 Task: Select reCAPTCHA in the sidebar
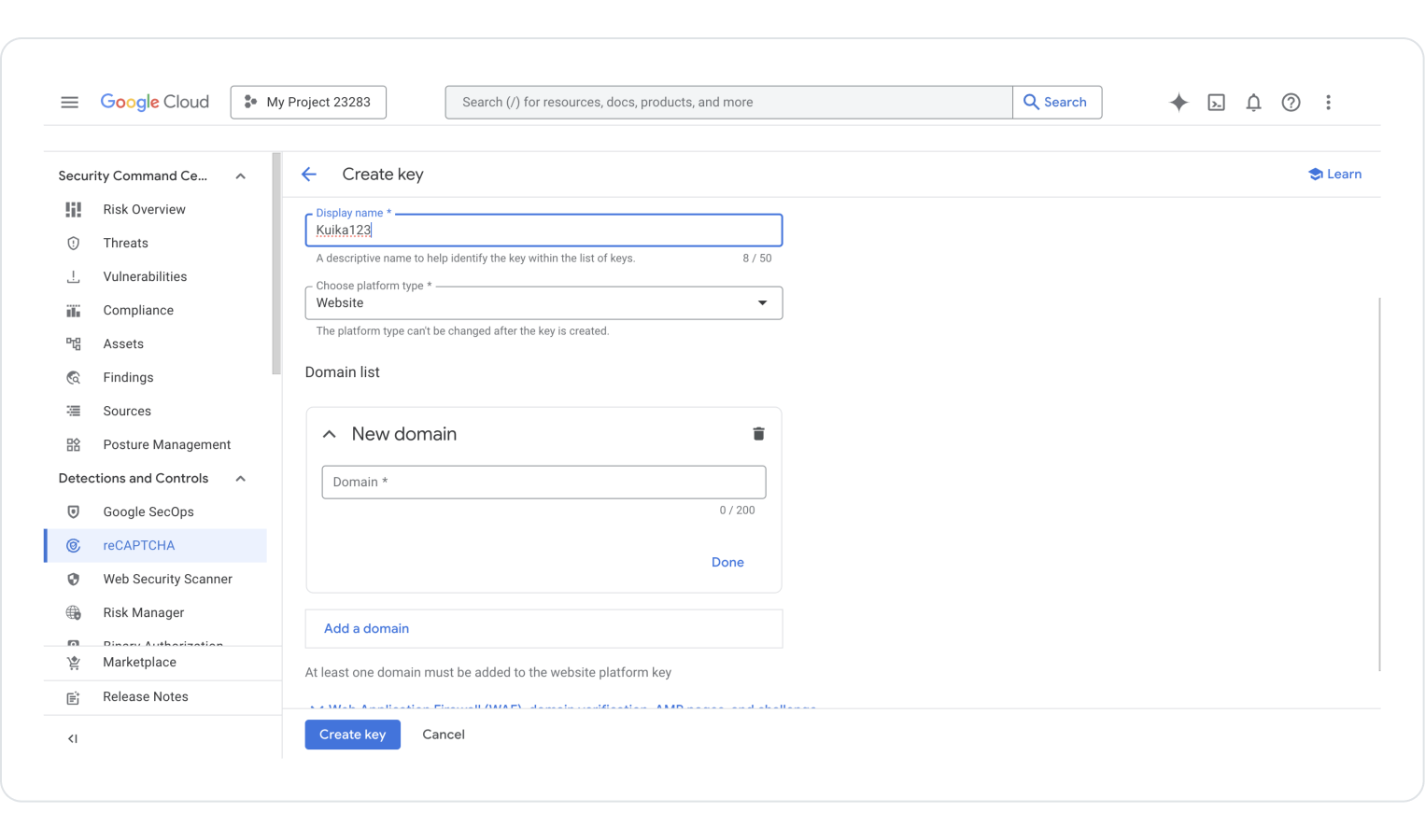click(x=156, y=546)
